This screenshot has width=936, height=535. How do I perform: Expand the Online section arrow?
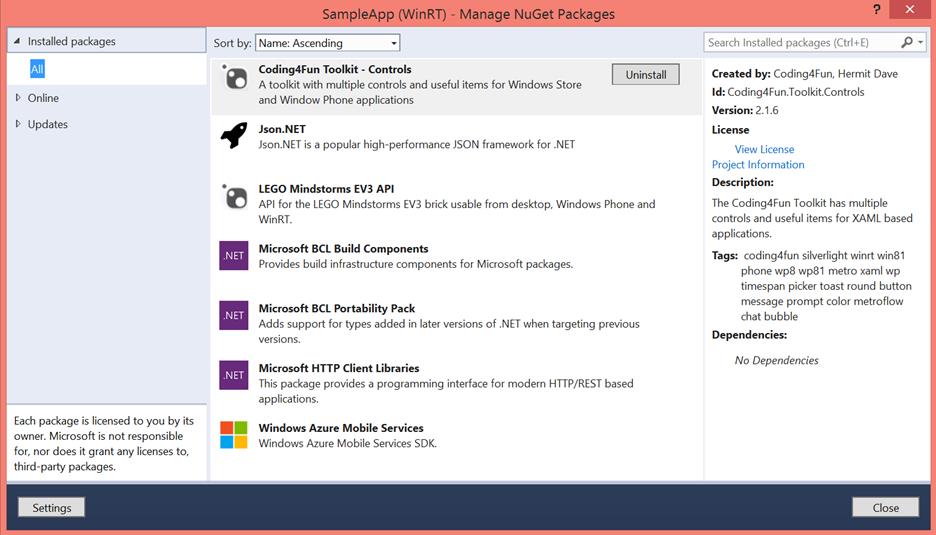[x=18, y=97]
